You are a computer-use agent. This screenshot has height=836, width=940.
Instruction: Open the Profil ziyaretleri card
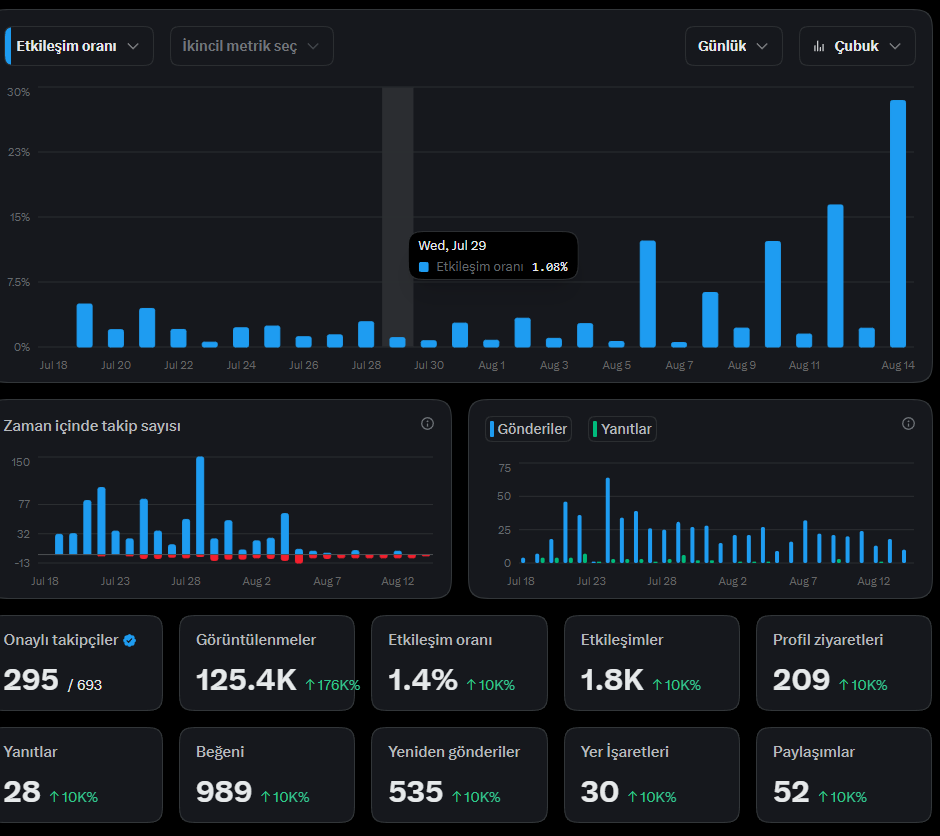click(x=843, y=663)
